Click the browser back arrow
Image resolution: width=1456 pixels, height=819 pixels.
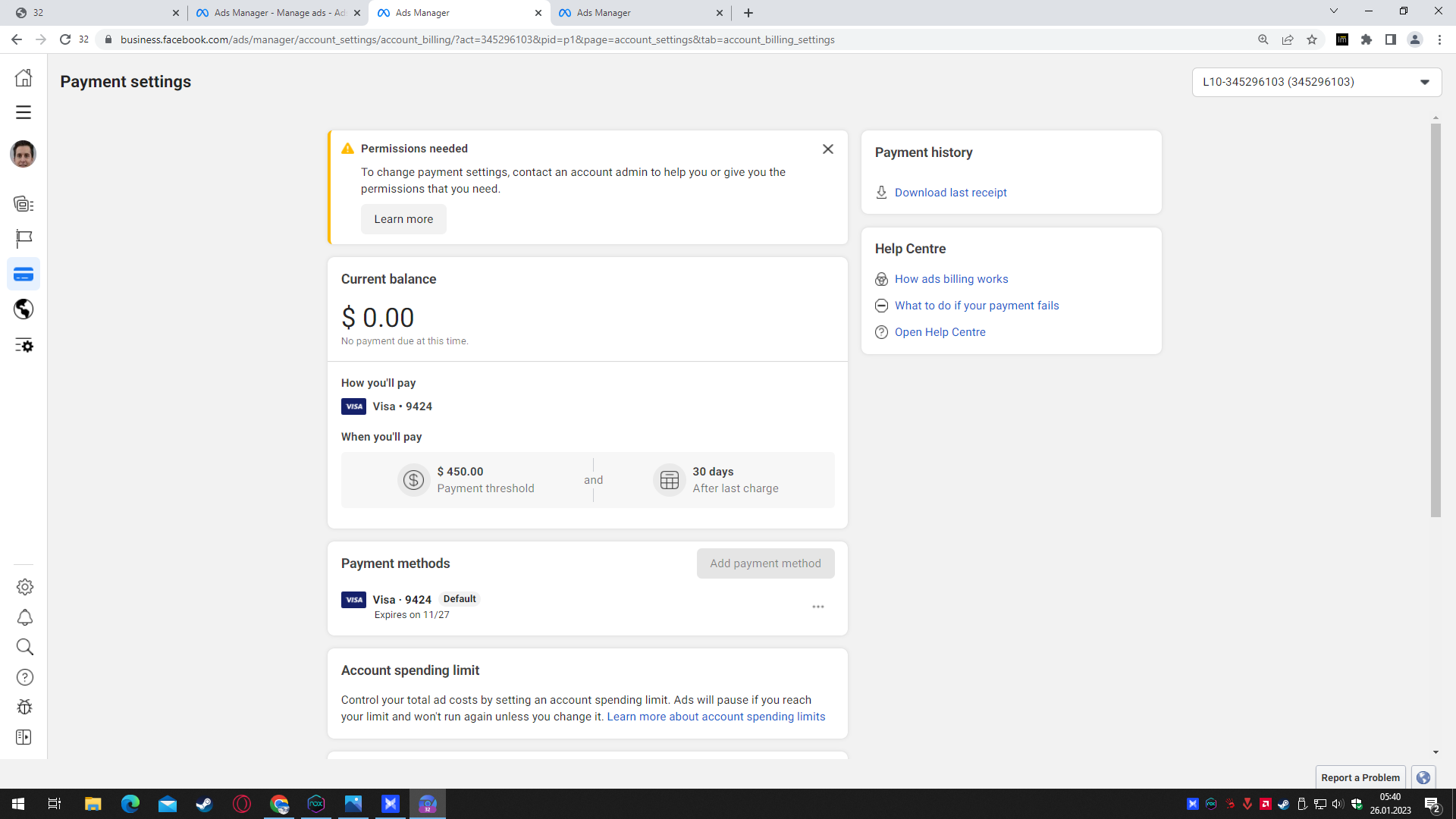click(17, 39)
